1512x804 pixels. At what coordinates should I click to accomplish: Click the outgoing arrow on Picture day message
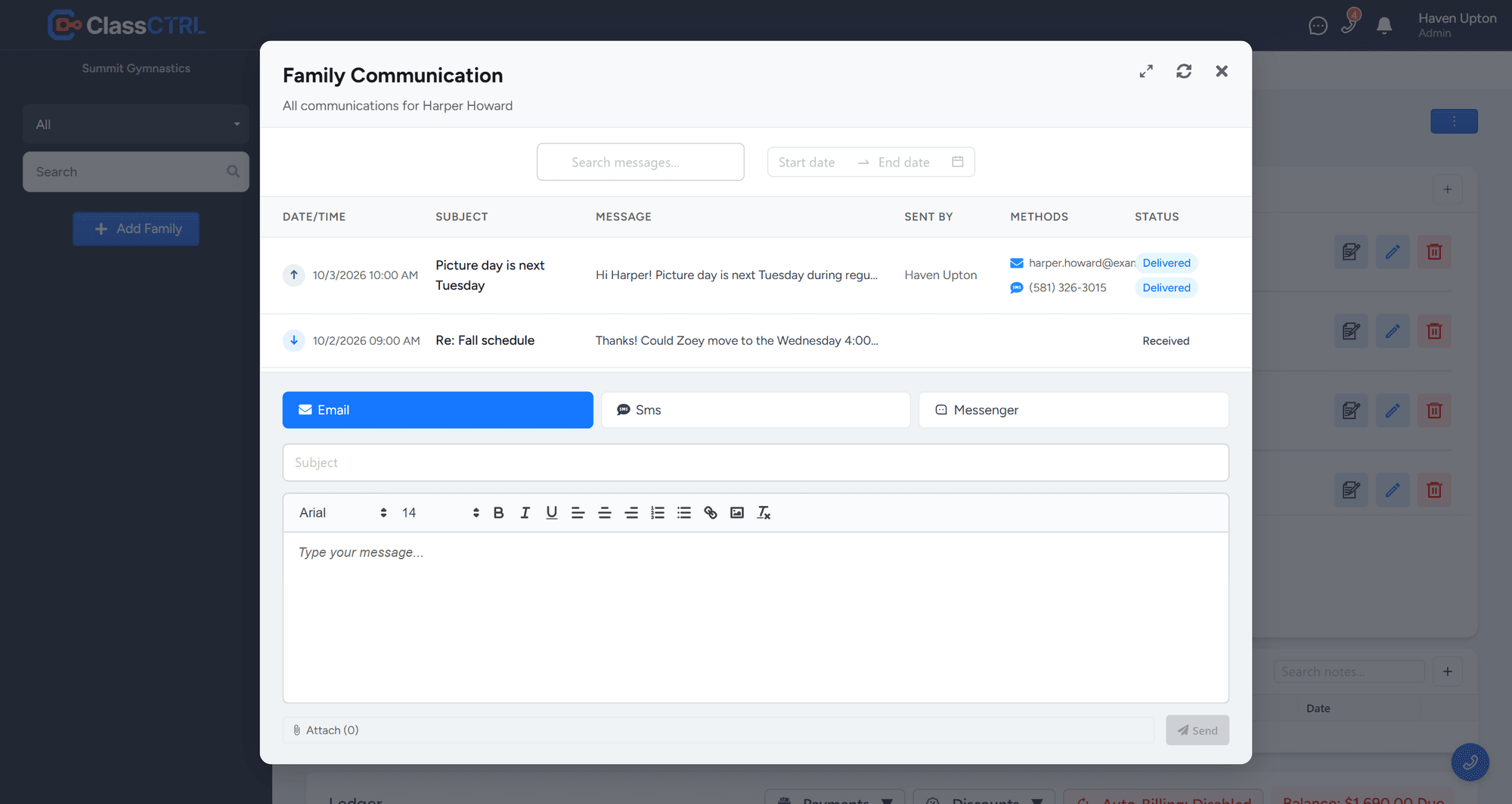(x=294, y=275)
